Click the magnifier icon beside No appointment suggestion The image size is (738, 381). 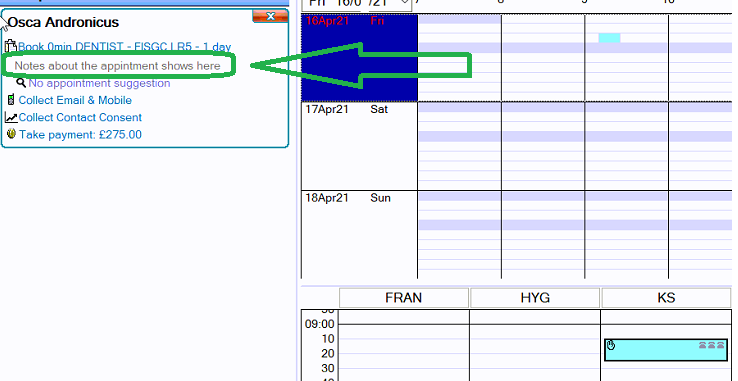click(21, 83)
